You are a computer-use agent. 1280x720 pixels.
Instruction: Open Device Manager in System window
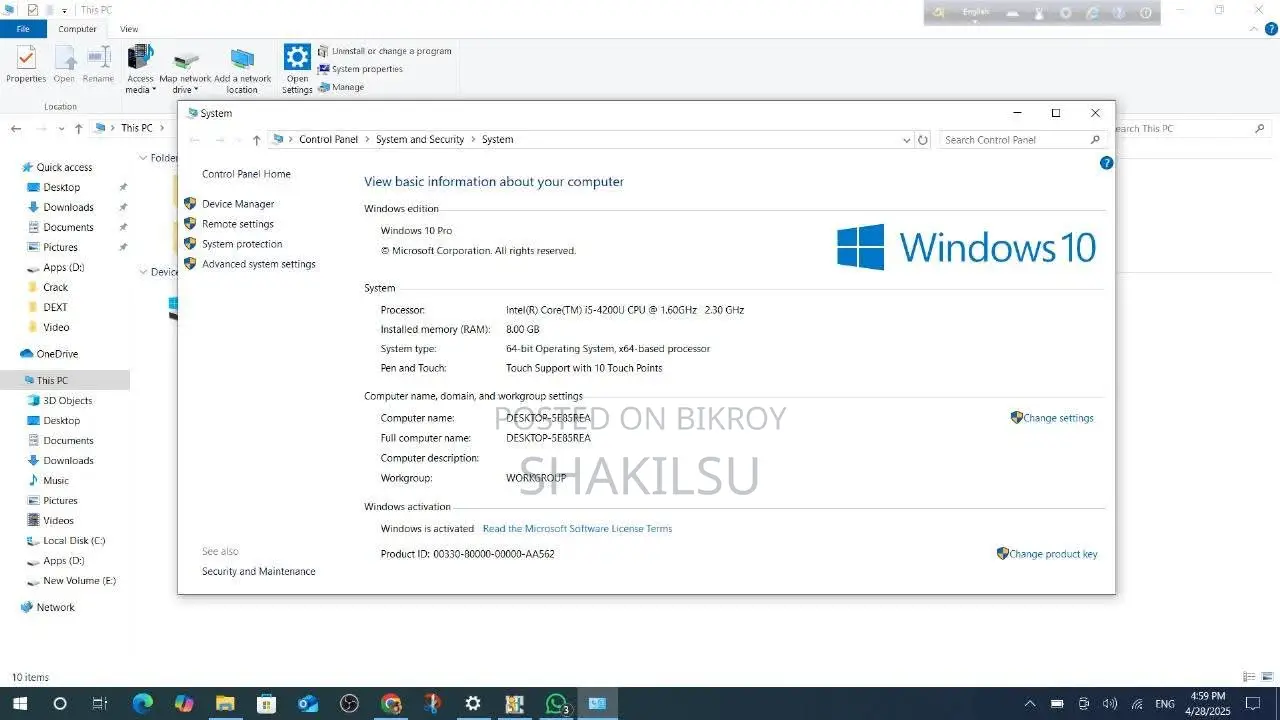[x=238, y=204]
